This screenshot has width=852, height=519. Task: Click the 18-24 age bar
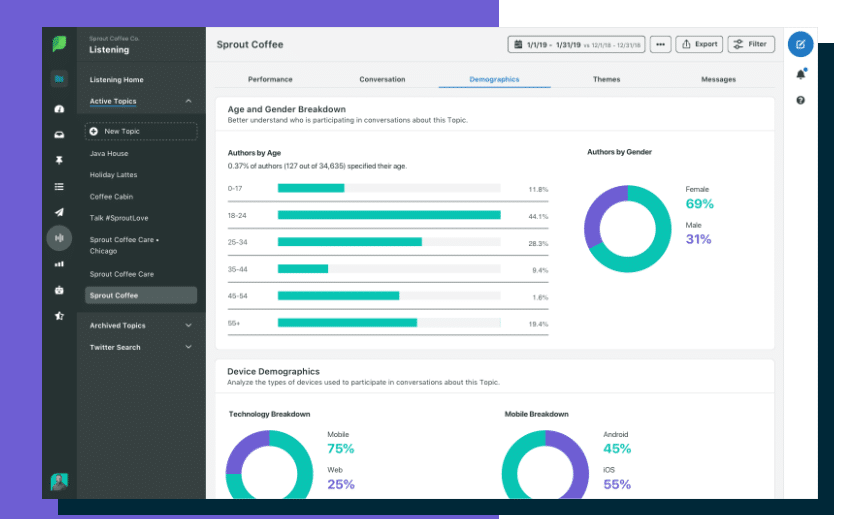(389, 215)
